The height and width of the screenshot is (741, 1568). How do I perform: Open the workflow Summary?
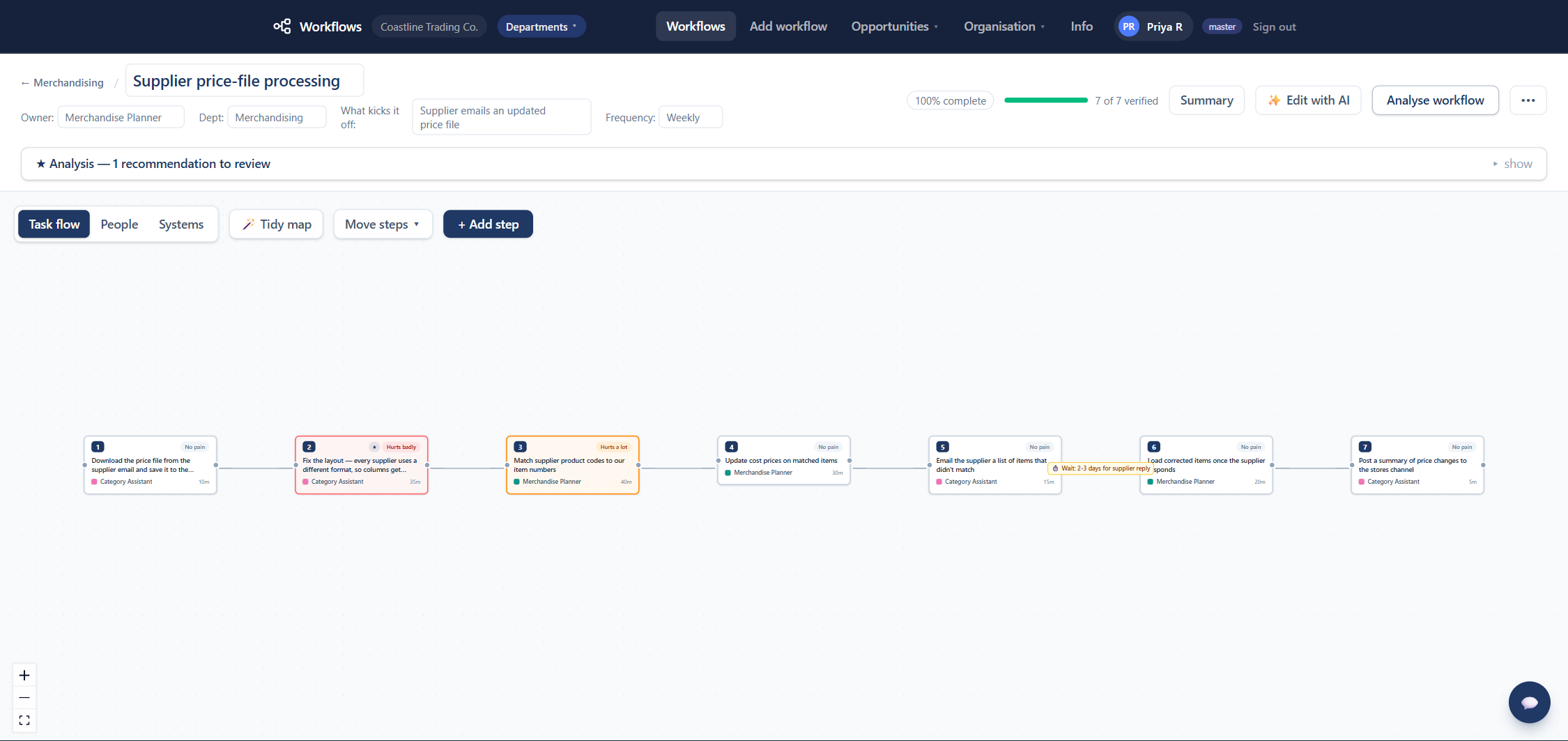[x=1206, y=100]
